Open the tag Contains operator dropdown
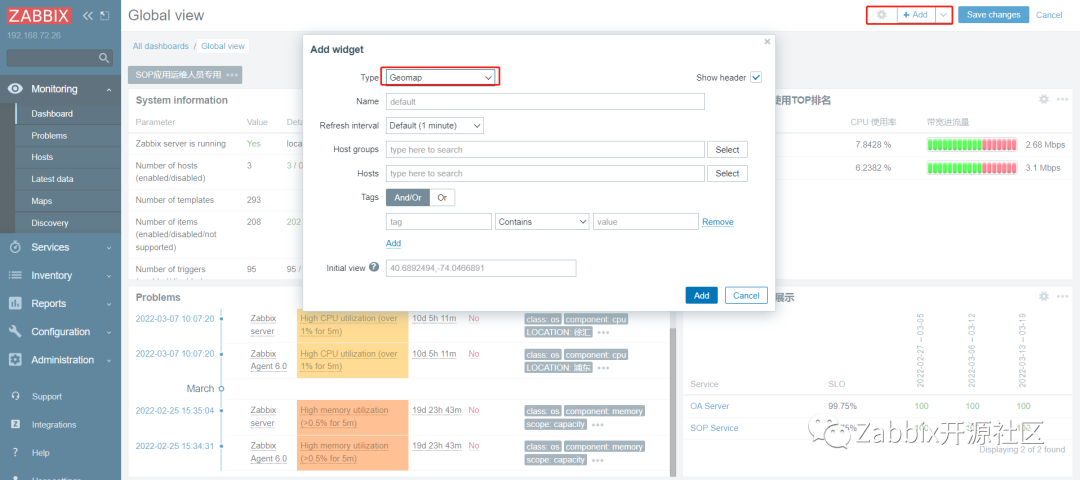 542,222
